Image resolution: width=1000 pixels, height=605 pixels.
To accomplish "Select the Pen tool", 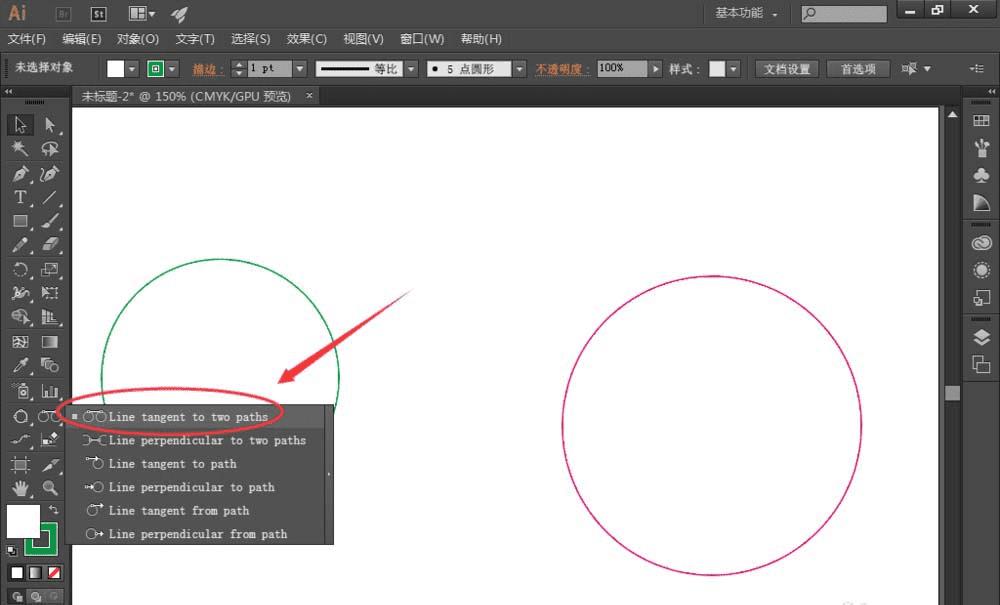I will (20, 173).
